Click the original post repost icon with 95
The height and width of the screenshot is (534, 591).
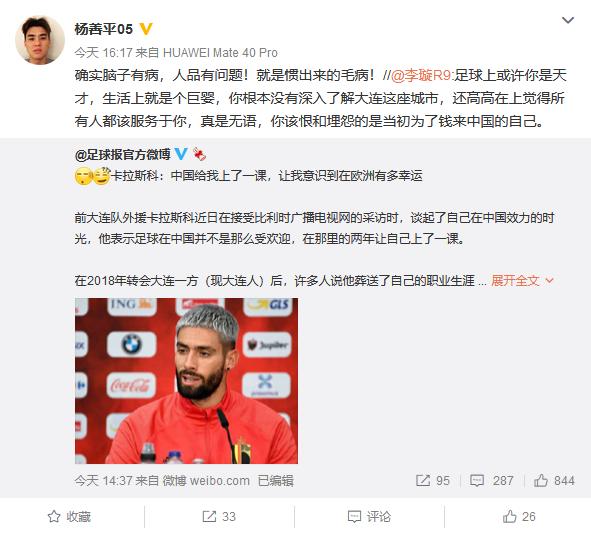432,480
